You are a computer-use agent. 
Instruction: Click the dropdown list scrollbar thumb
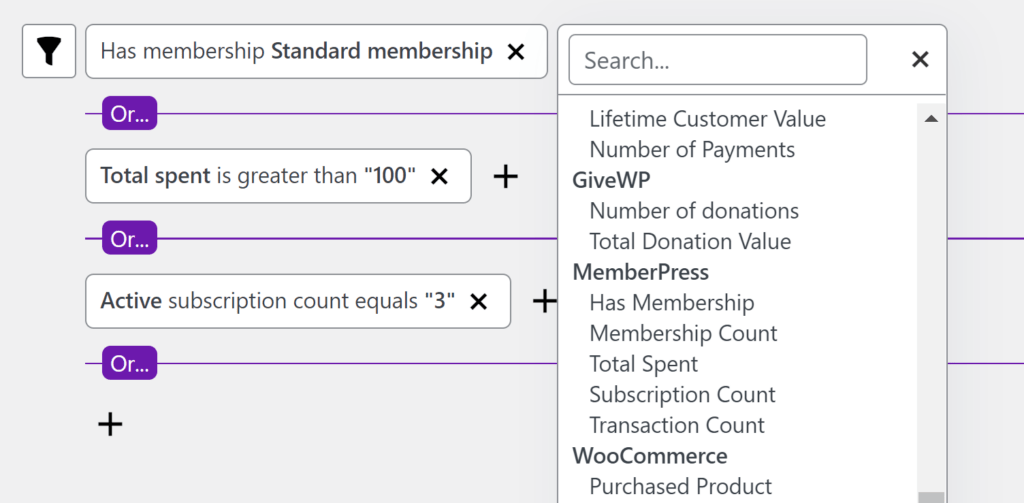pos(931,497)
